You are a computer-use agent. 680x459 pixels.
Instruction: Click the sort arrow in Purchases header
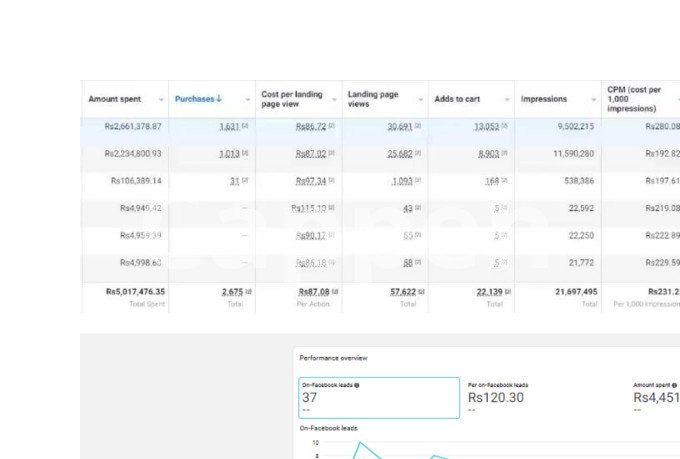(x=218, y=99)
